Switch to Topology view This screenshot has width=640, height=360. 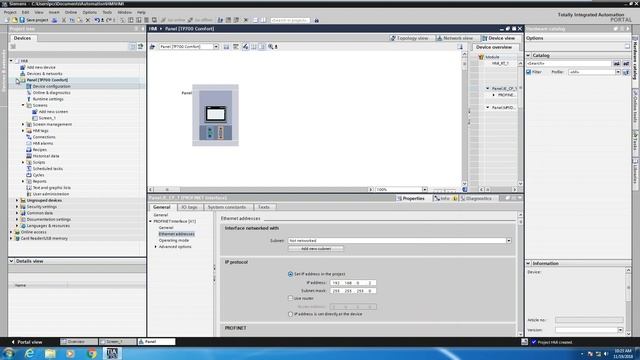click(409, 38)
